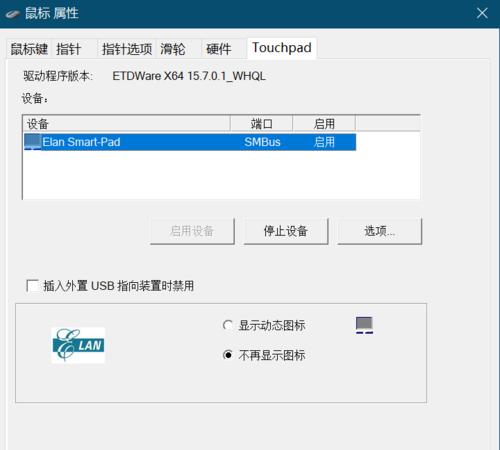Switch to the 指针选项 tab

(127, 49)
